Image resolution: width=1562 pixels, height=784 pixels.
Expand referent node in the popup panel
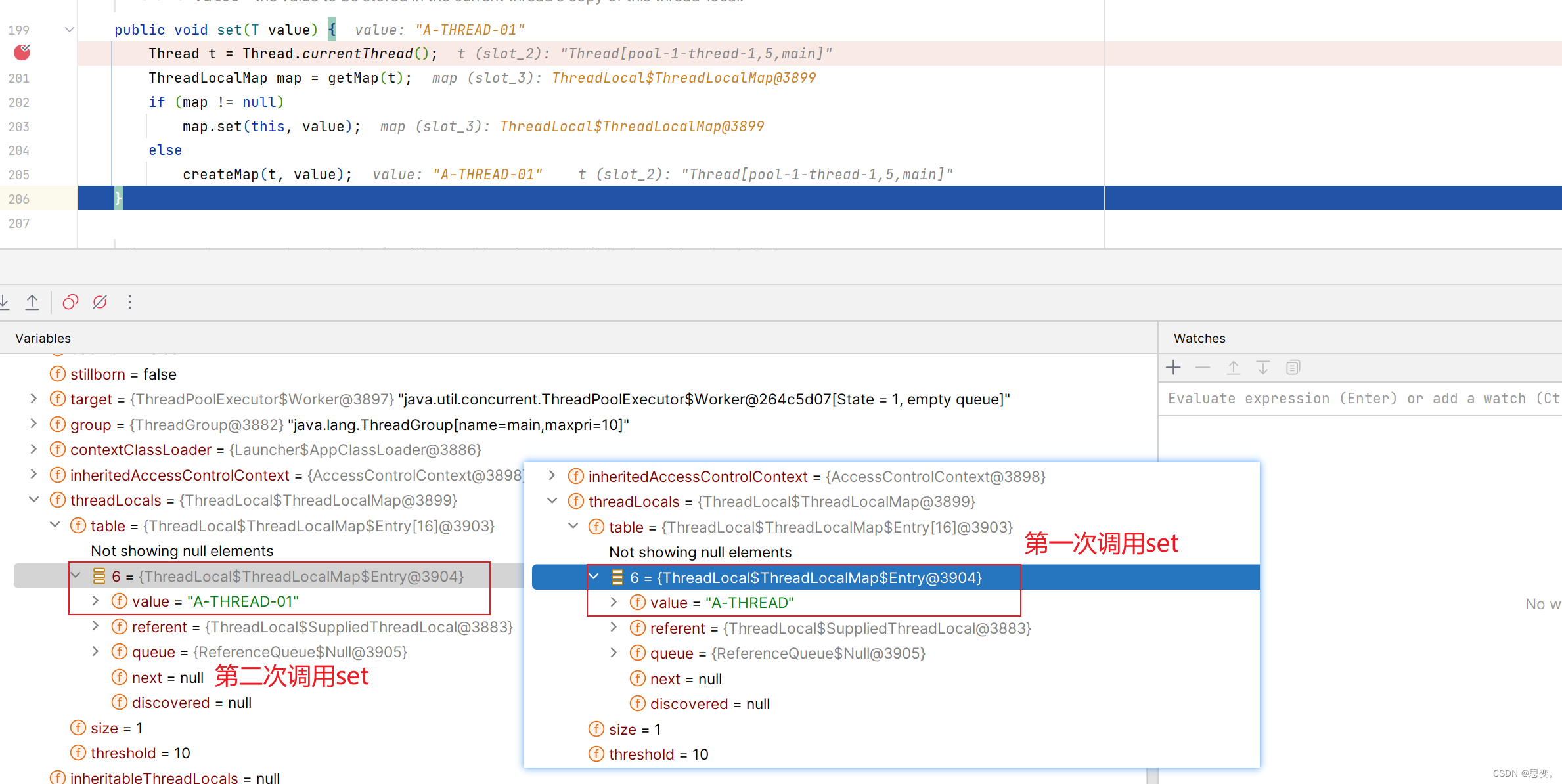click(x=614, y=628)
